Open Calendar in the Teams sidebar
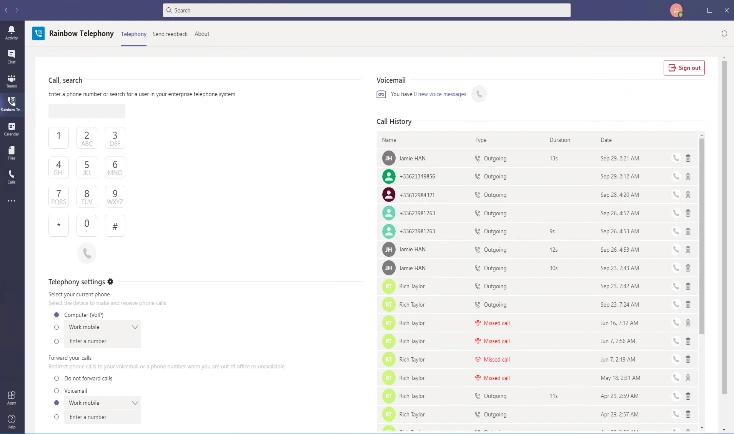The height and width of the screenshot is (434, 734). coord(11,129)
